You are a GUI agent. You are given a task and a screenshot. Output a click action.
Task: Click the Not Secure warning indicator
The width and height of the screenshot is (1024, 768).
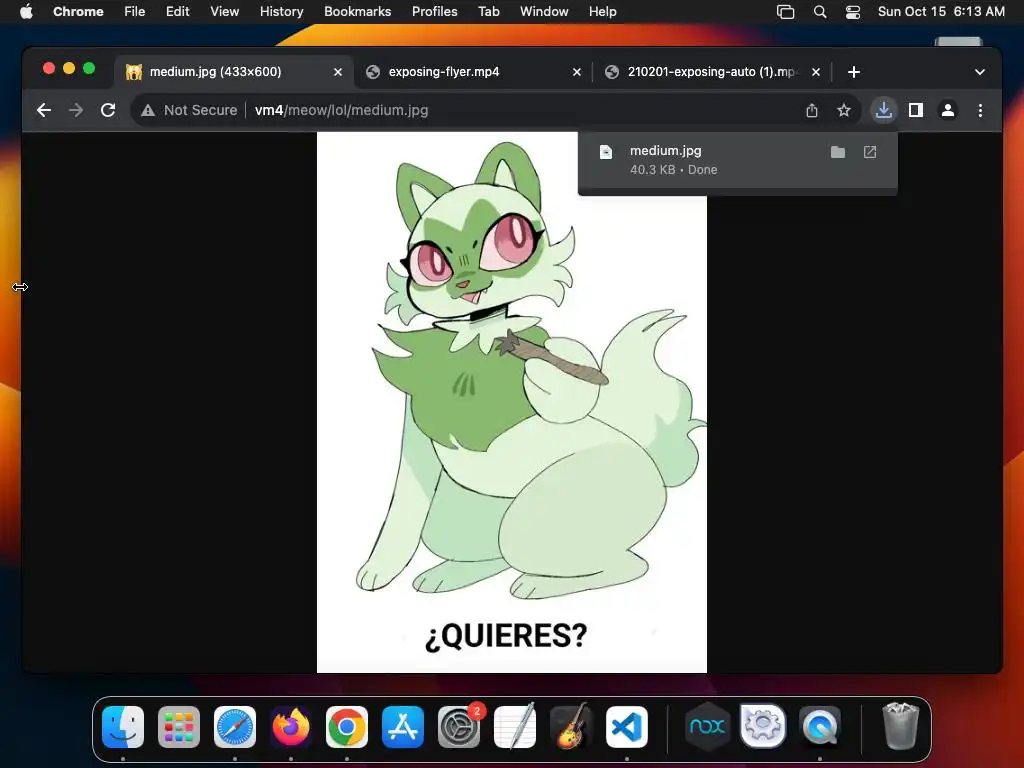coord(189,110)
